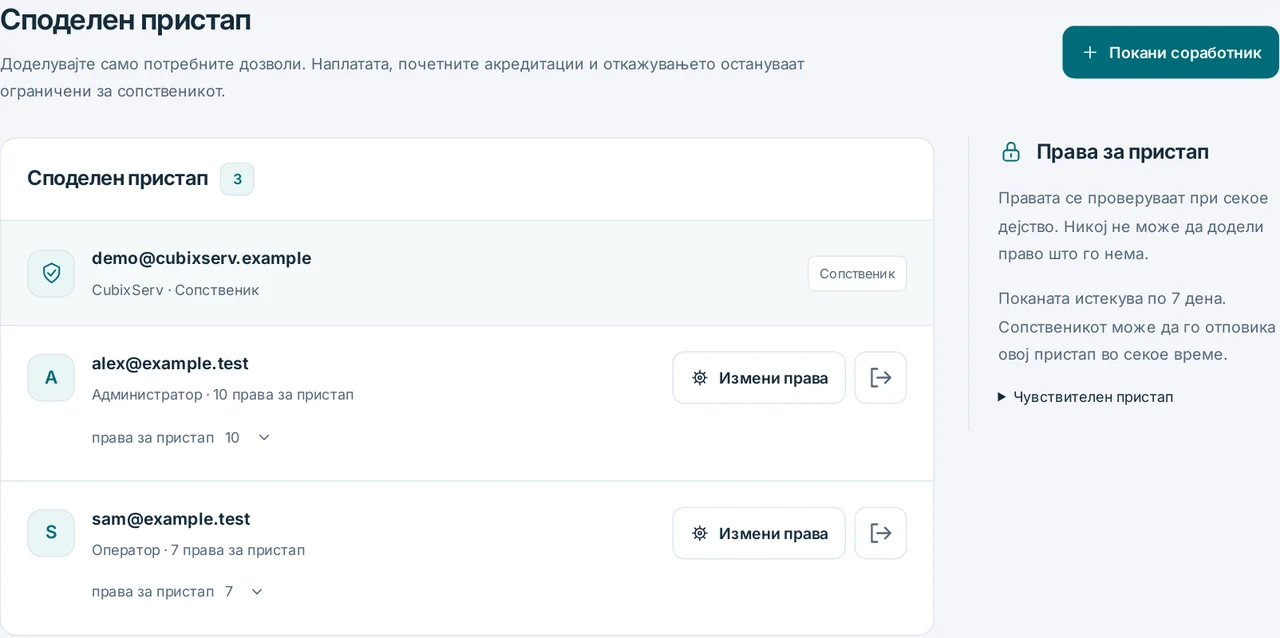
Task: Click the paragraph starting with Поканата истекува
Action: (1137, 326)
